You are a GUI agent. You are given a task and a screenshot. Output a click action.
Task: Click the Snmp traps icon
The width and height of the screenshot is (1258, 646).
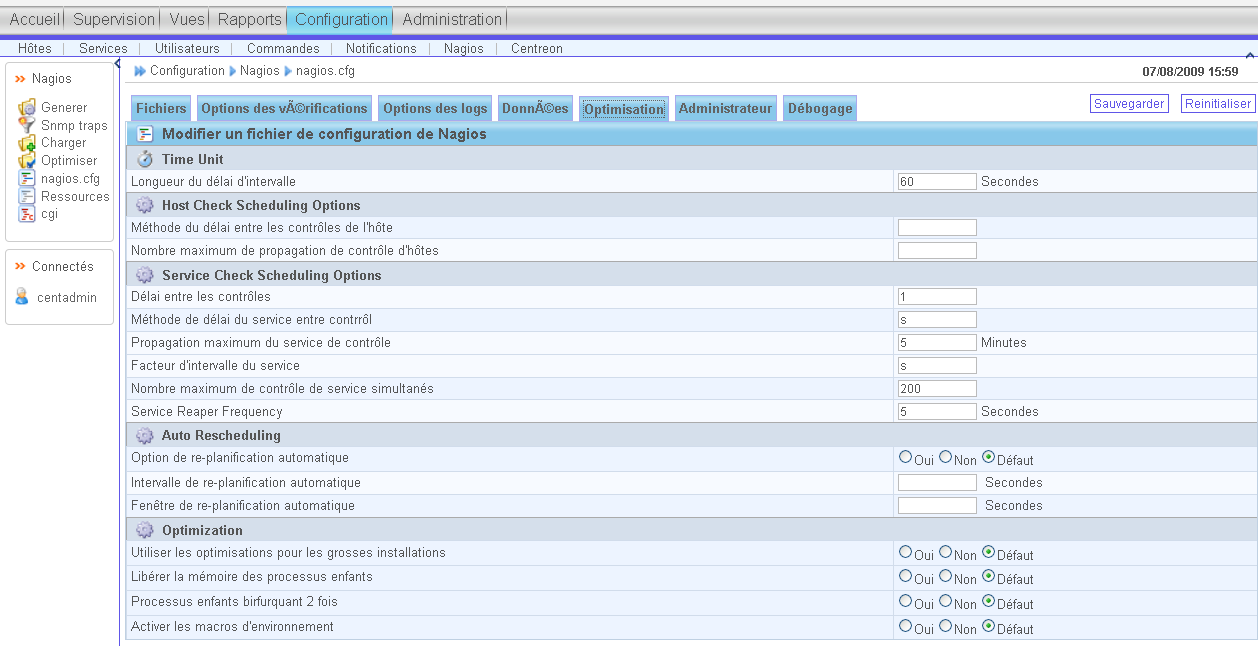(27, 125)
